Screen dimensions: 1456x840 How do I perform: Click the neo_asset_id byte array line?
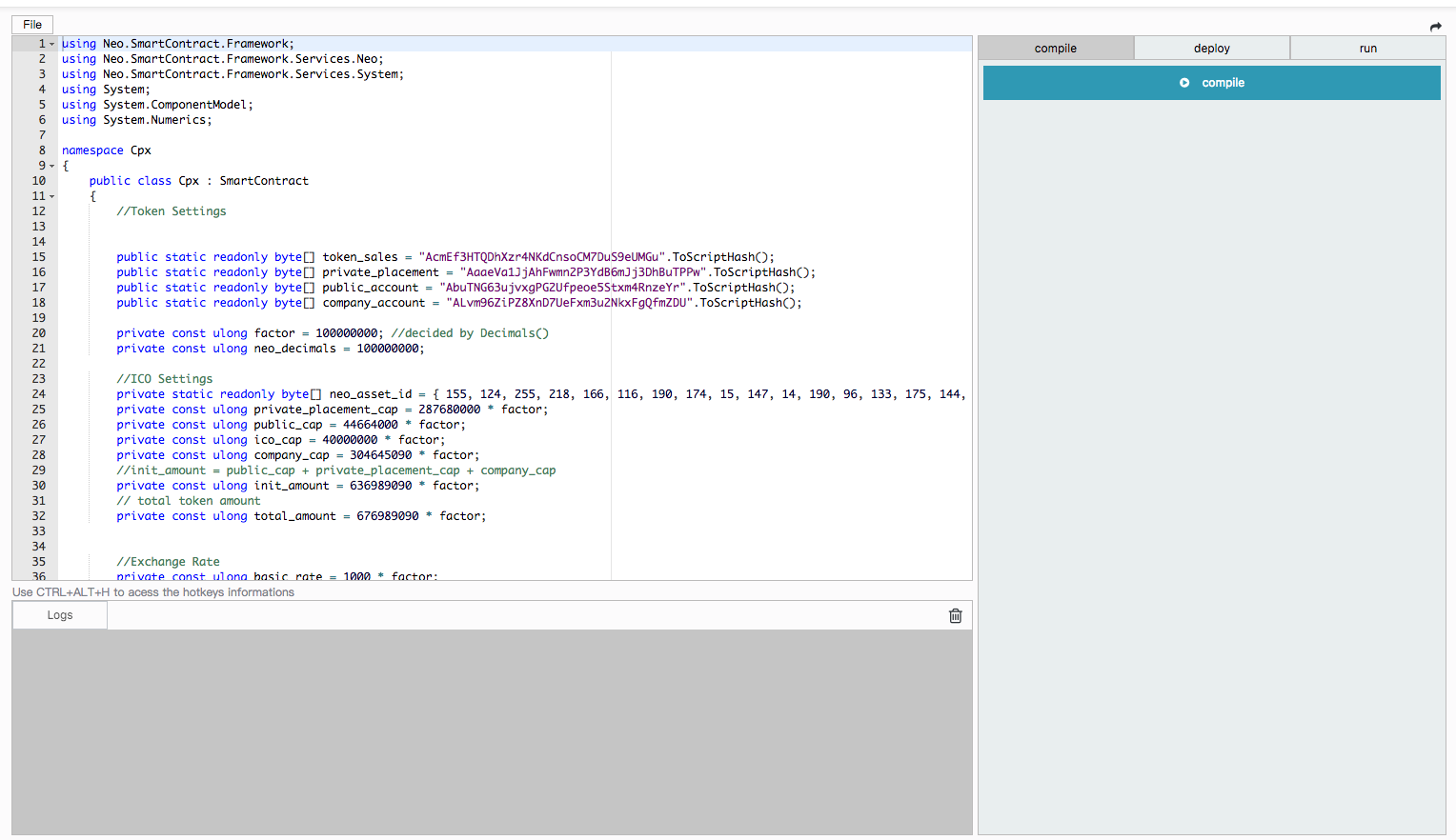541,394
